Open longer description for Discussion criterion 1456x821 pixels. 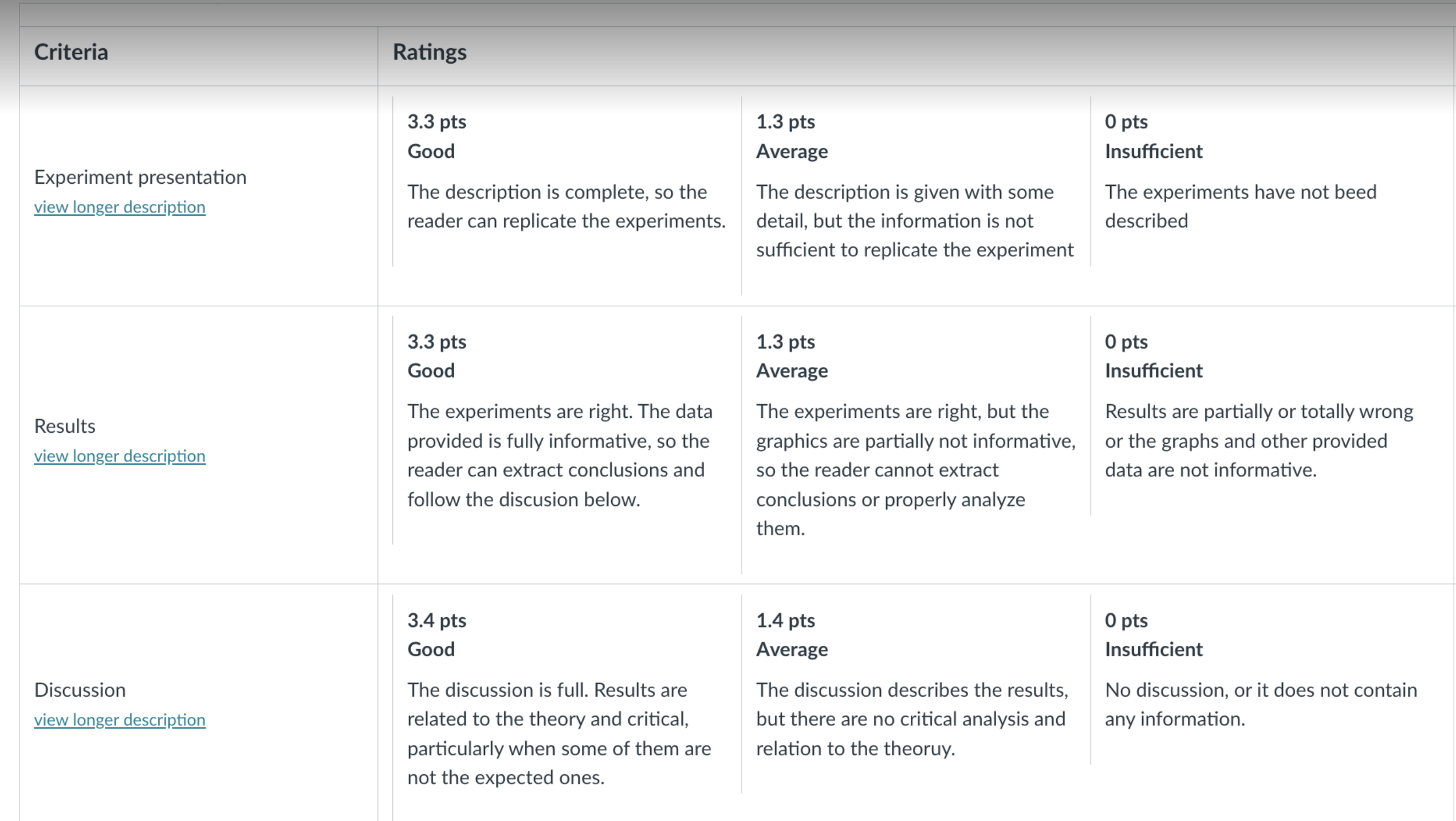click(x=120, y=720)
